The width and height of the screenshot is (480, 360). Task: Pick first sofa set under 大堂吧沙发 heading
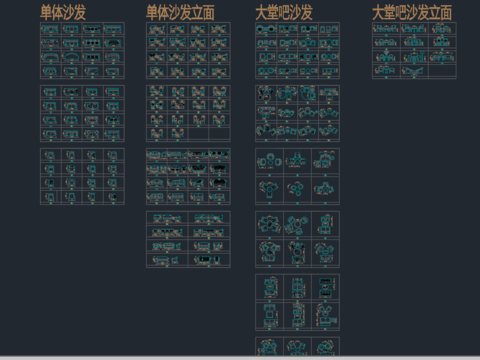tap(266, 29)
